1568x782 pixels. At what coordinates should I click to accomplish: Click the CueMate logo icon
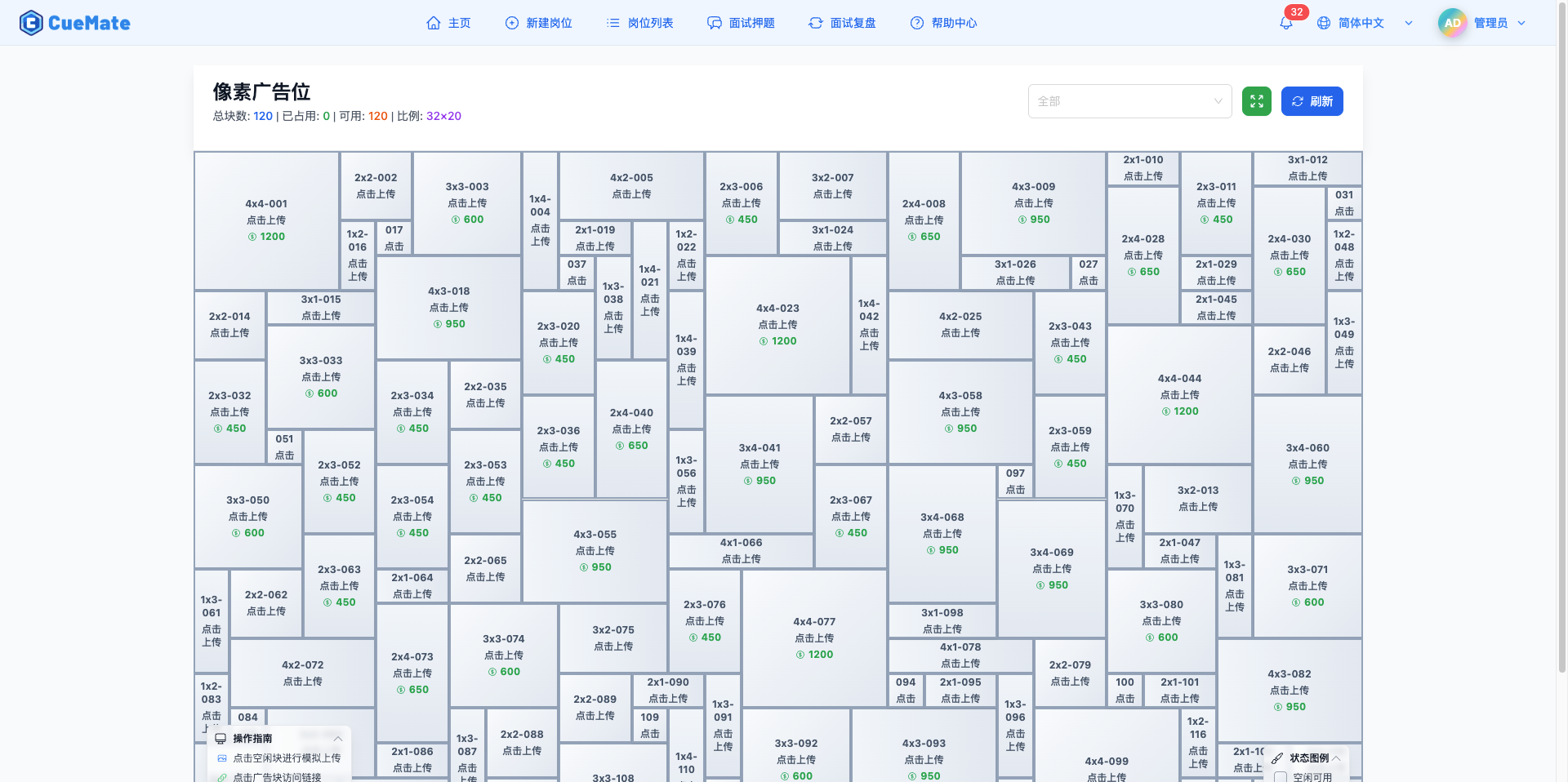pos(31,23)
